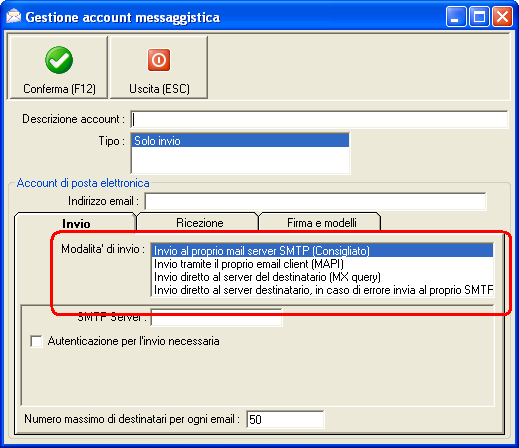Viewport: 519px width, 448px height.
Task: Click the envelope icon in title bar
Action: click(x=14, y=17)
